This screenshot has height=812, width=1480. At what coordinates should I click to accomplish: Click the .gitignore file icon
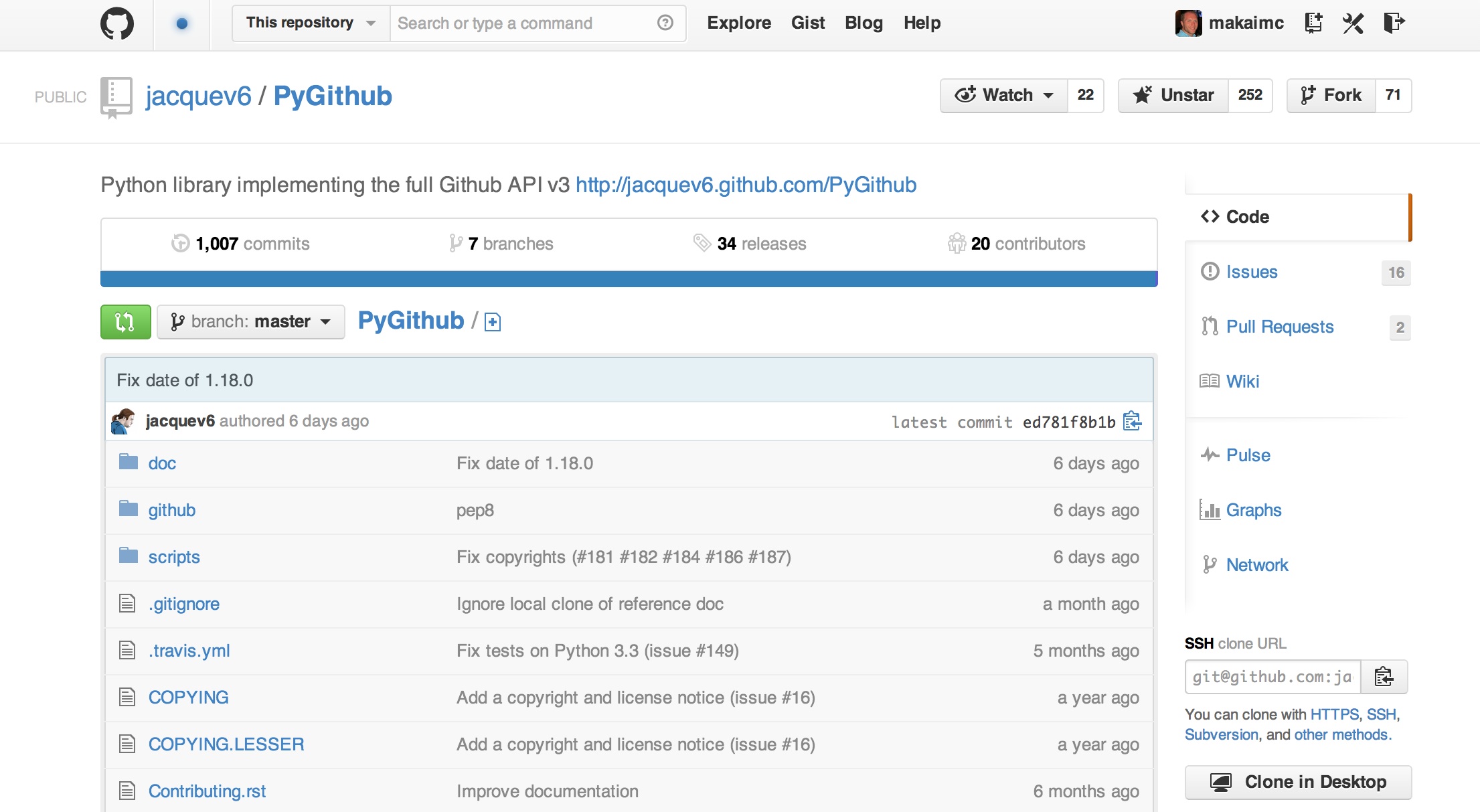click(127, 603)
